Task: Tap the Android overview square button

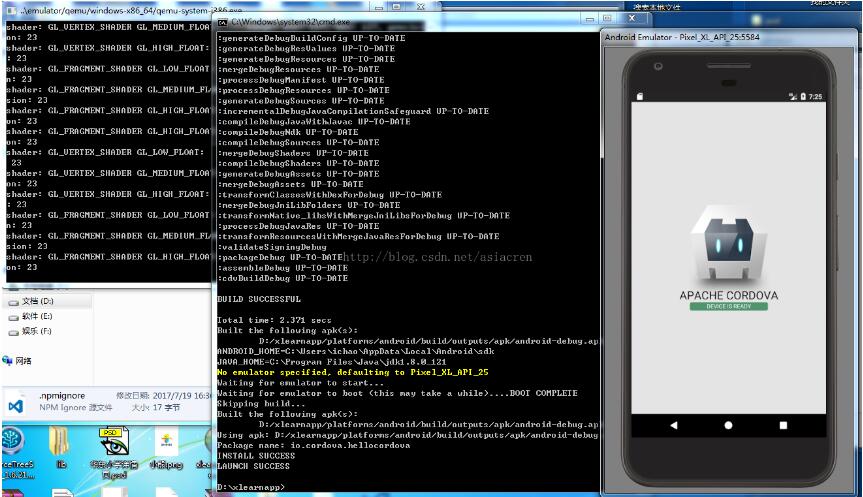Action: (783, 425)
